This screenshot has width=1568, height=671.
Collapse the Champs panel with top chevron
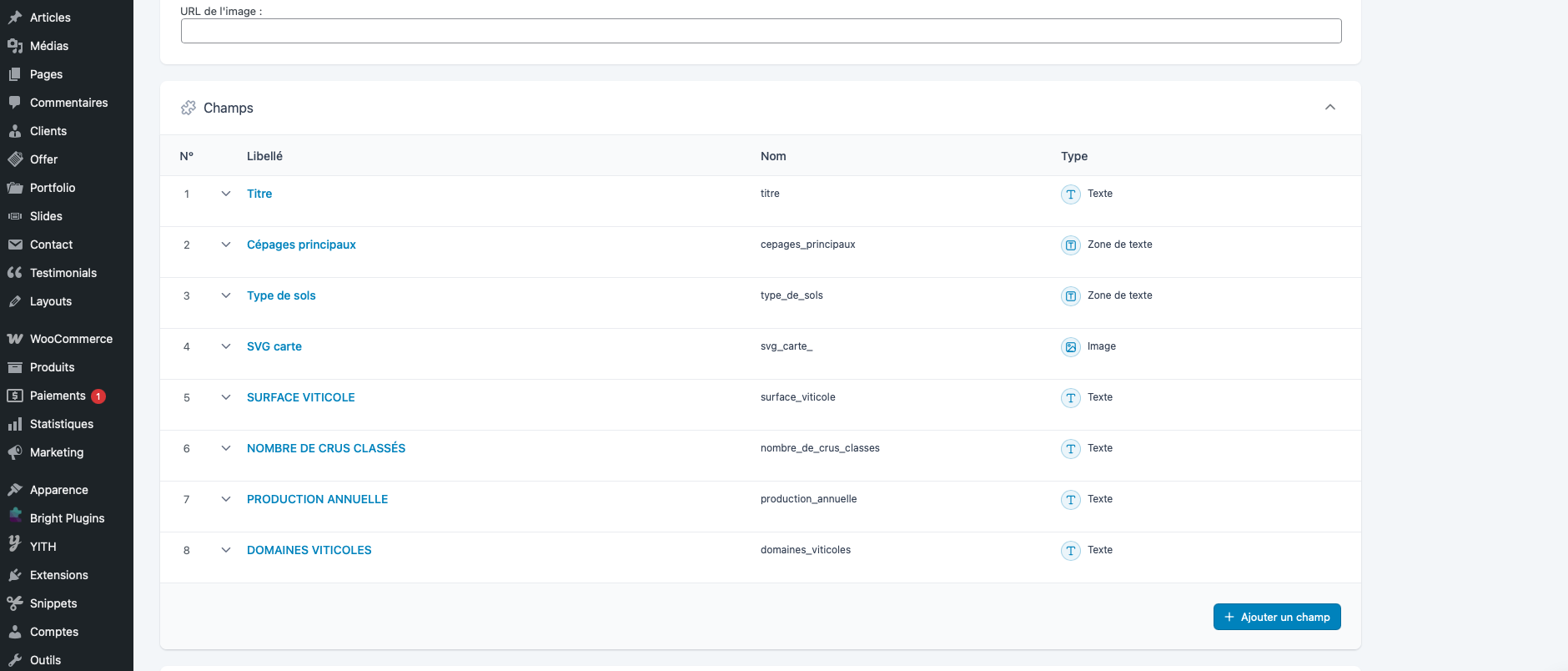pyautogui.click(x=1330, y=107)
